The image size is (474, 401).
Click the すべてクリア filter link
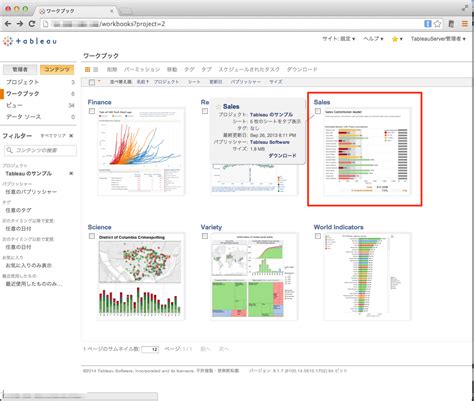point(53,136)
